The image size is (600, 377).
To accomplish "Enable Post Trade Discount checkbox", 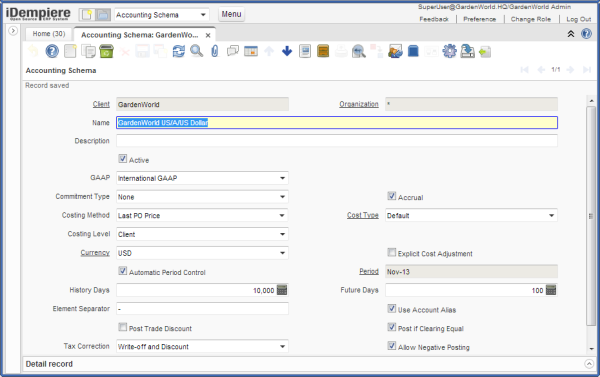I will pyautogui.click(x=122, y=327).
